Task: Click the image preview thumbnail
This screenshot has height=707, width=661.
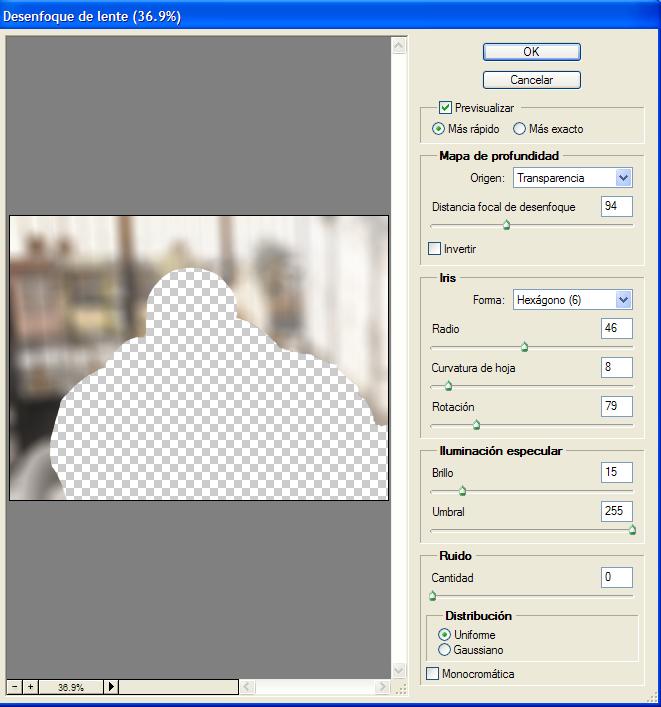Action: (x=198, y=358)
